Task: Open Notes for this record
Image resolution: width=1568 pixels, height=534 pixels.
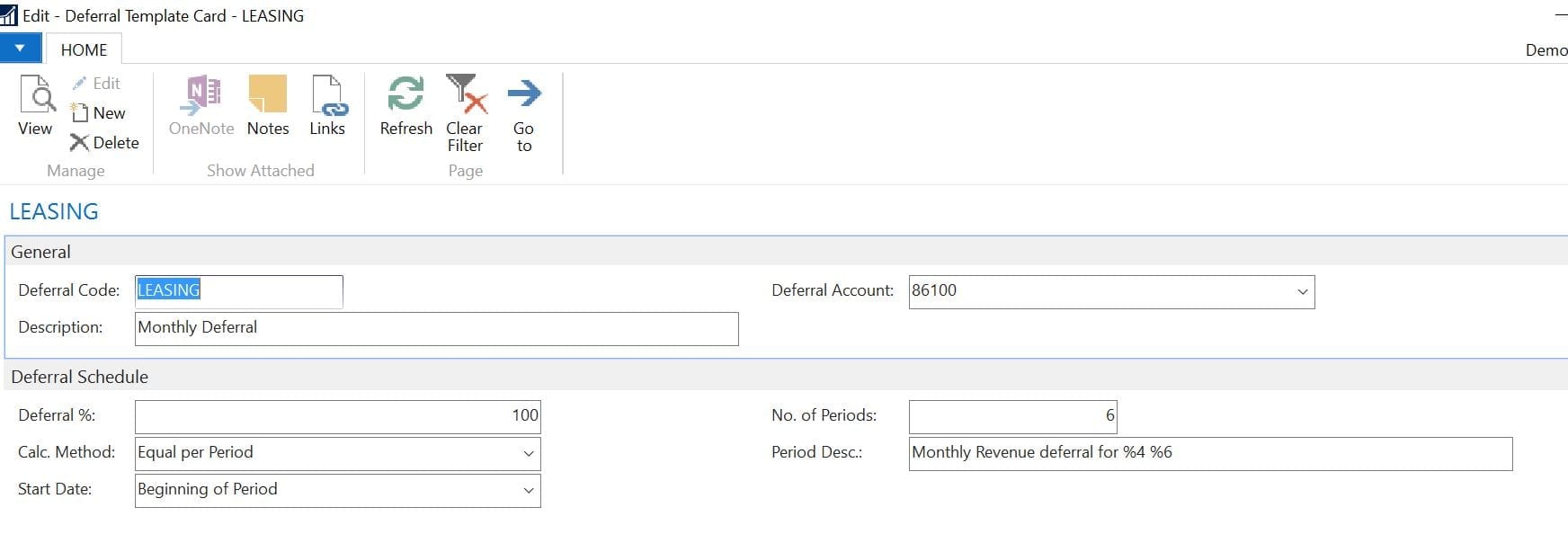Action: coord(268,104)
